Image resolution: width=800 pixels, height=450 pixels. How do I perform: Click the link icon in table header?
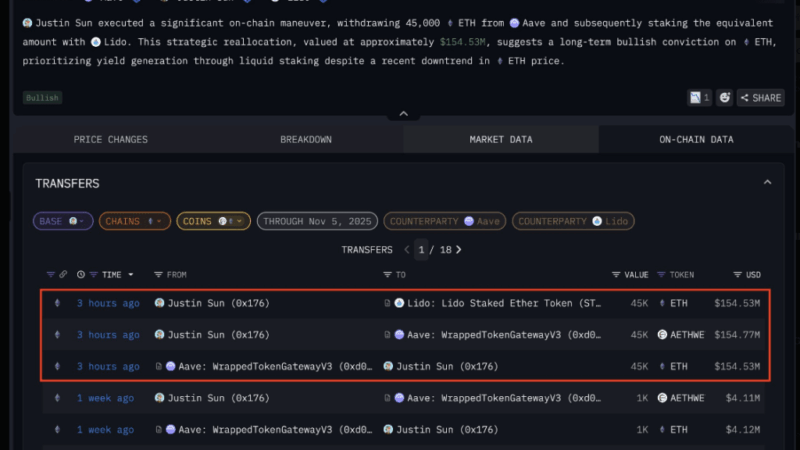tap(63, 274)
